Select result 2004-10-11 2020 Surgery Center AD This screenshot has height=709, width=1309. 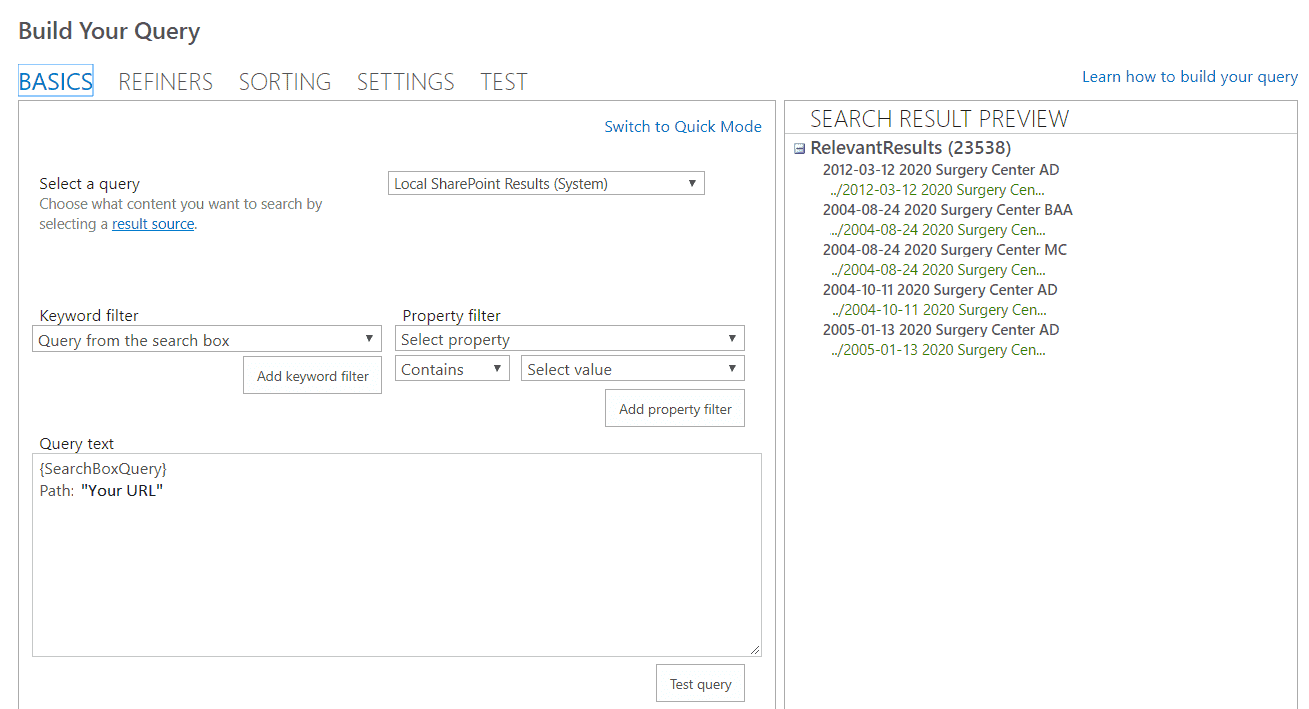click(940, 290)
